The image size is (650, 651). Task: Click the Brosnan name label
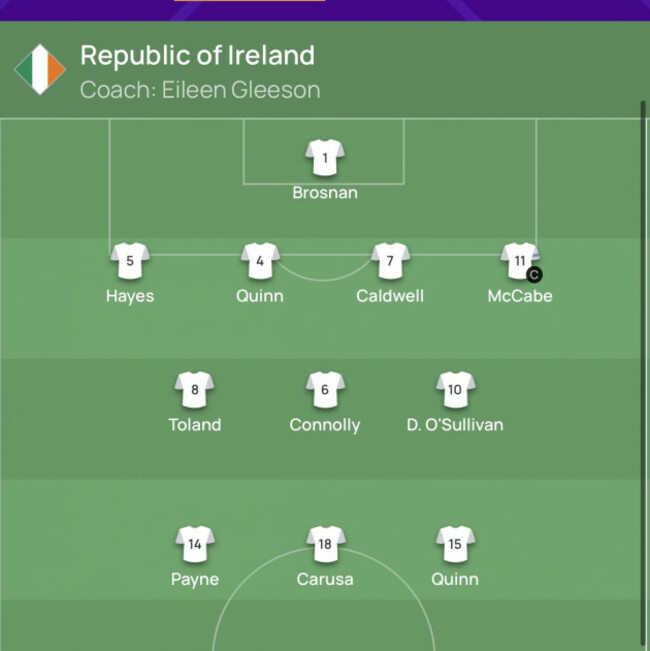pyautogui.click(x=325, y=193)
